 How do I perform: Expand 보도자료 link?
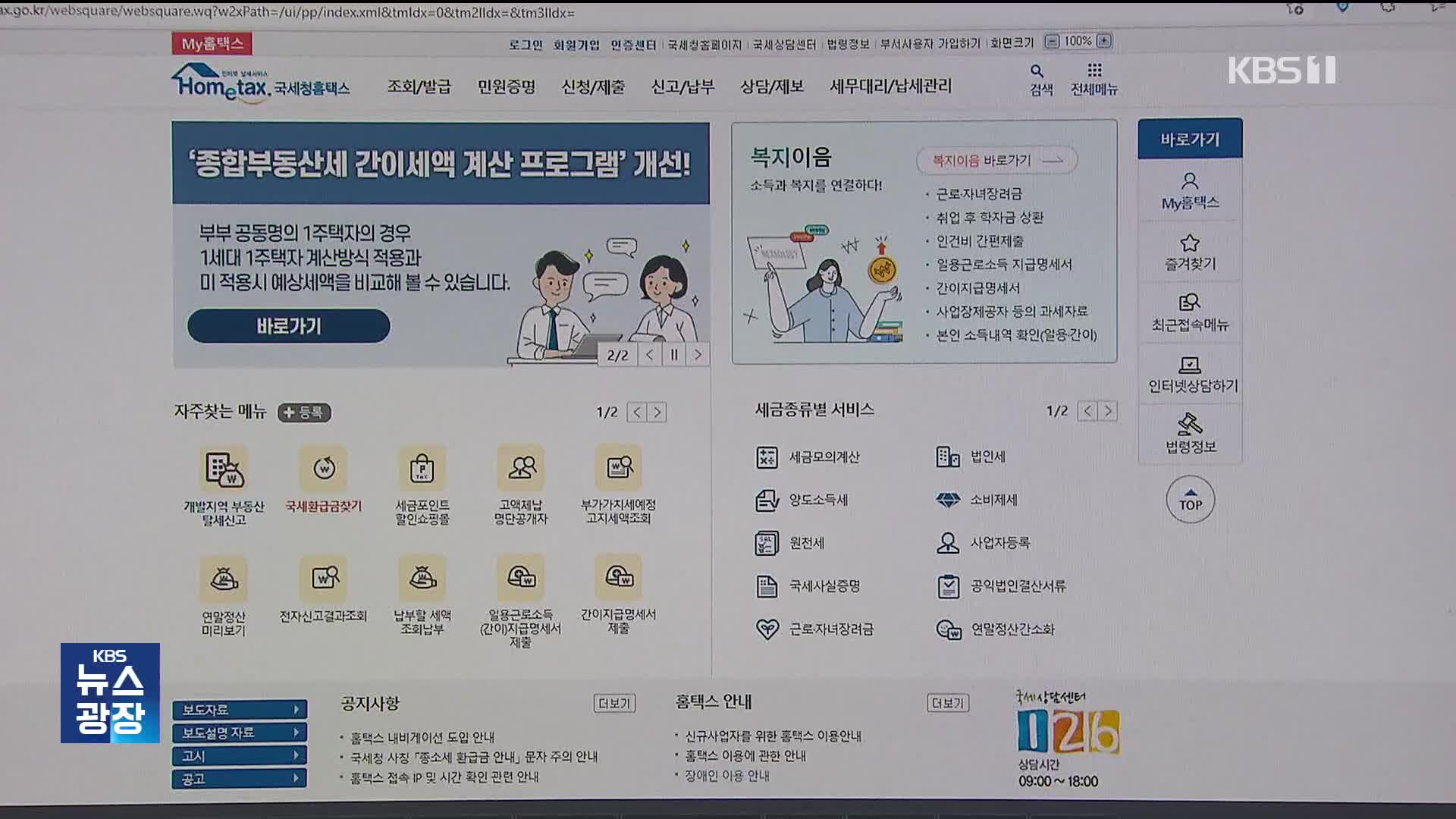coord(240,710)
